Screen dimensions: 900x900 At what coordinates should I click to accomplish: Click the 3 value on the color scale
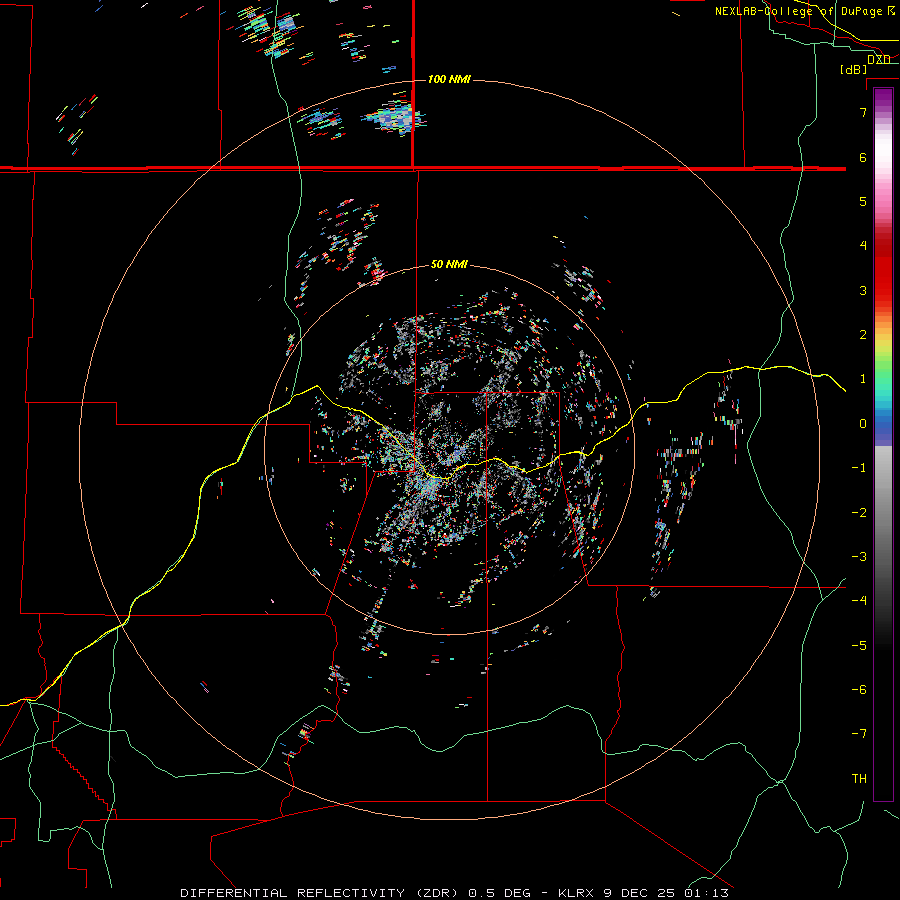[863, 290]
